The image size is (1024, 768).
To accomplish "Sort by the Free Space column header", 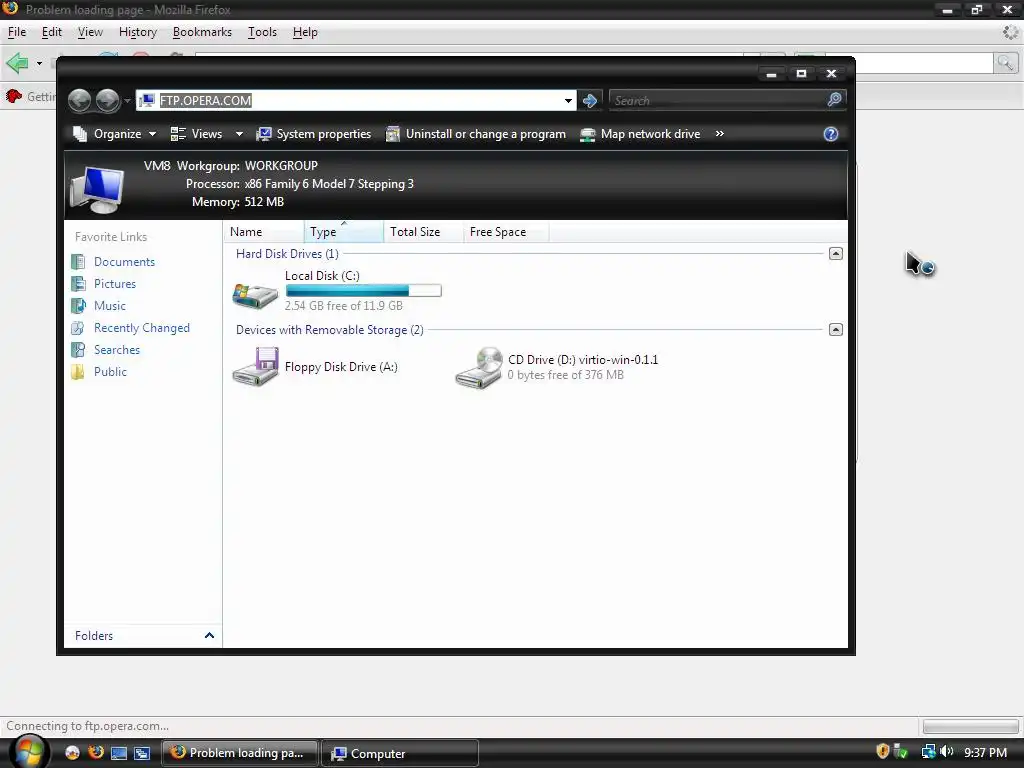I will 506,232.
